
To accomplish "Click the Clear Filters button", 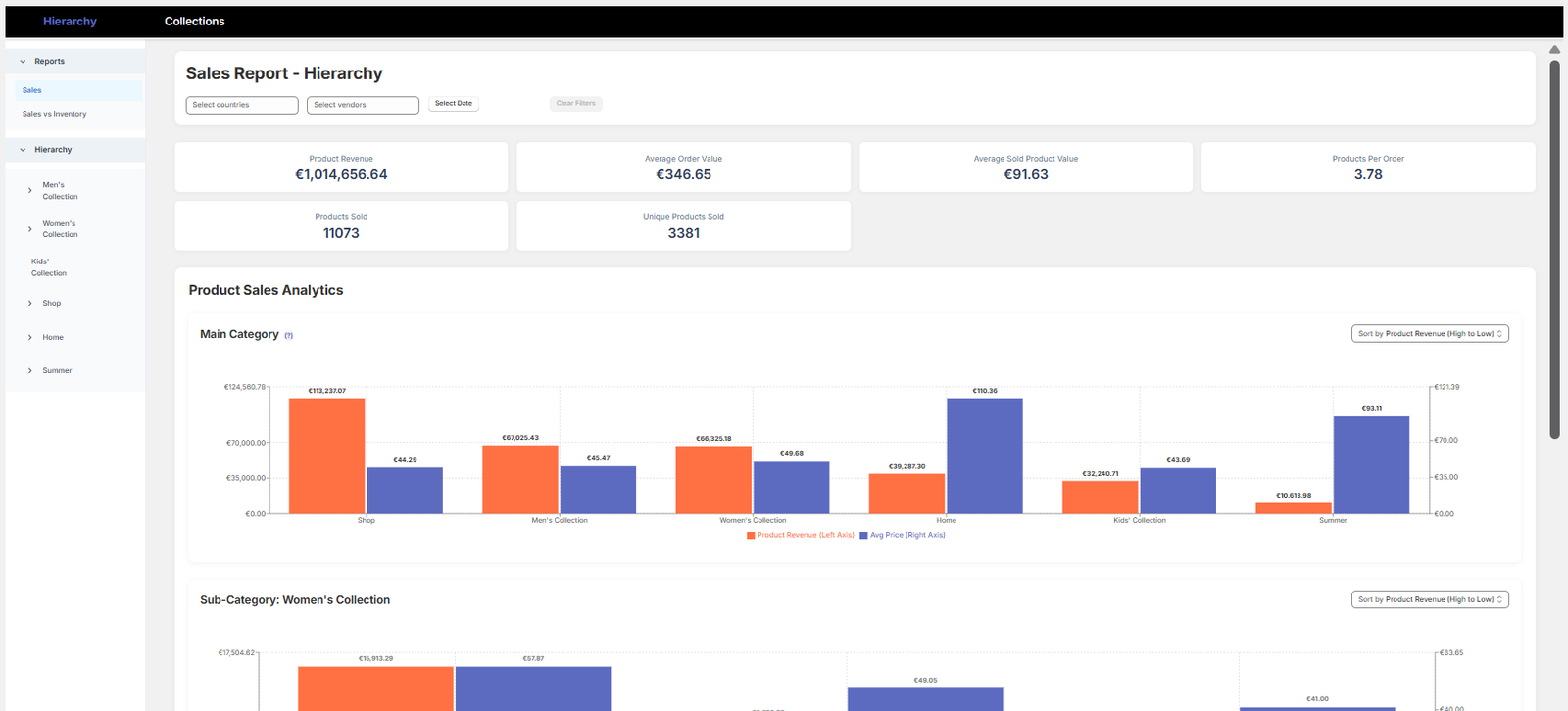I will tap(576, 103).
